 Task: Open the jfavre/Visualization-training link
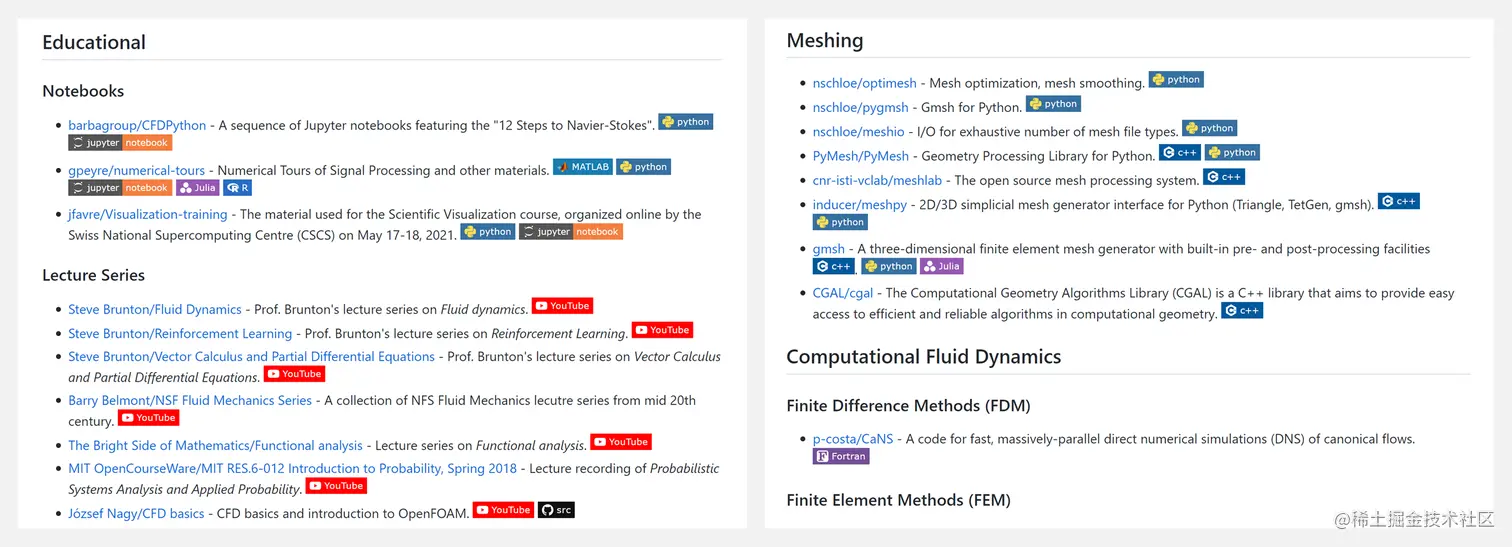click(148, 214)
